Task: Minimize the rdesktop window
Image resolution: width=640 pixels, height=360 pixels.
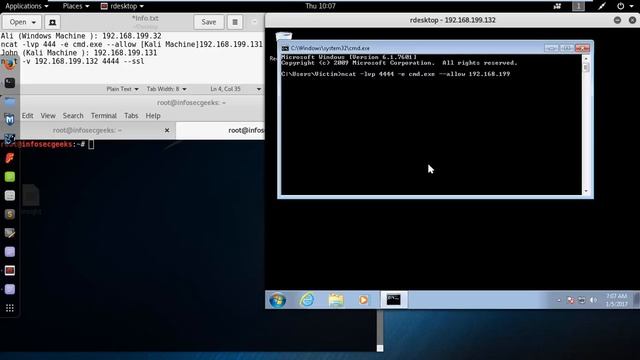Action: click(617, 20)
